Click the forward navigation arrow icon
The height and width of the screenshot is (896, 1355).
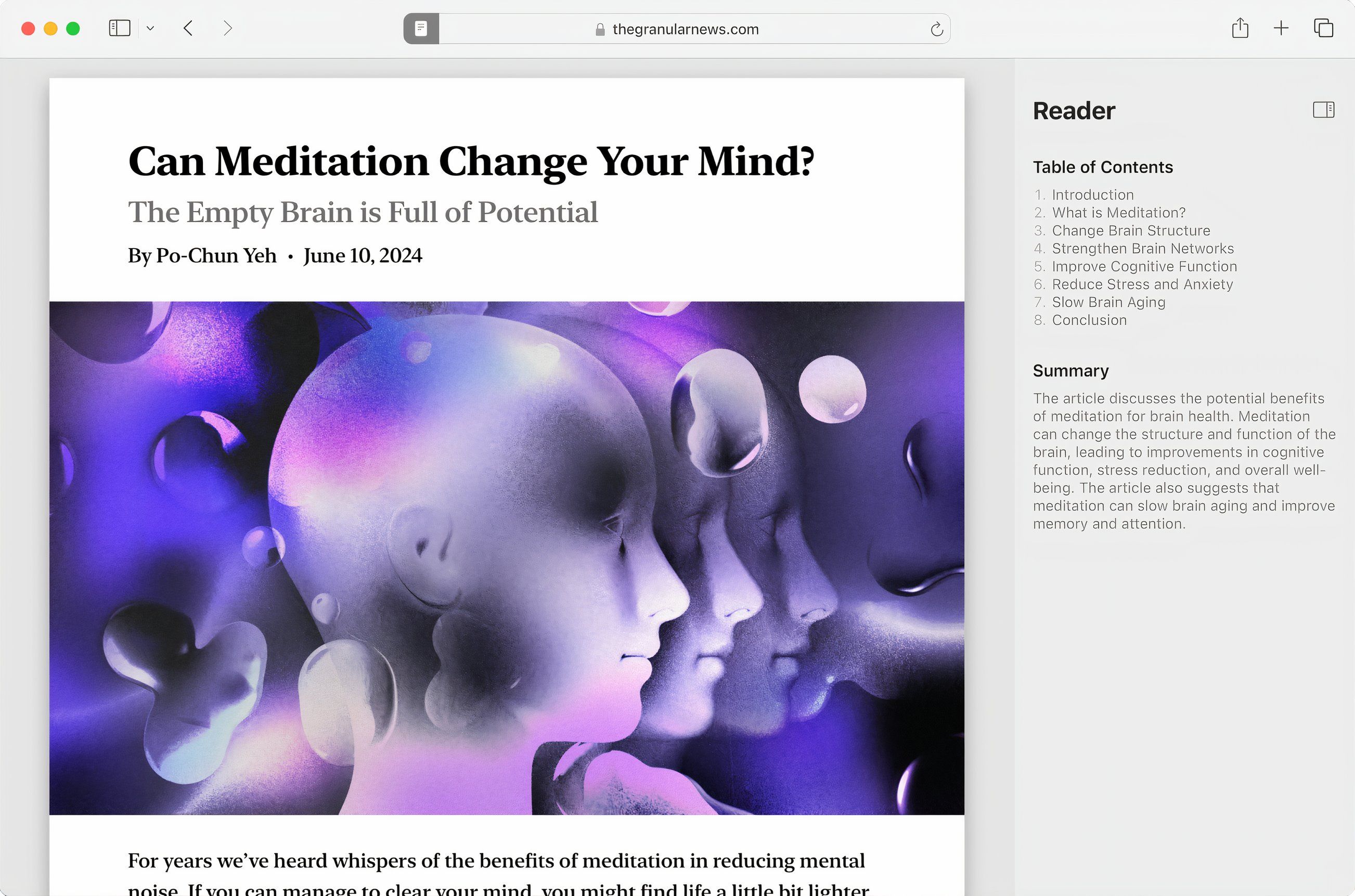(x=227, y=28)
